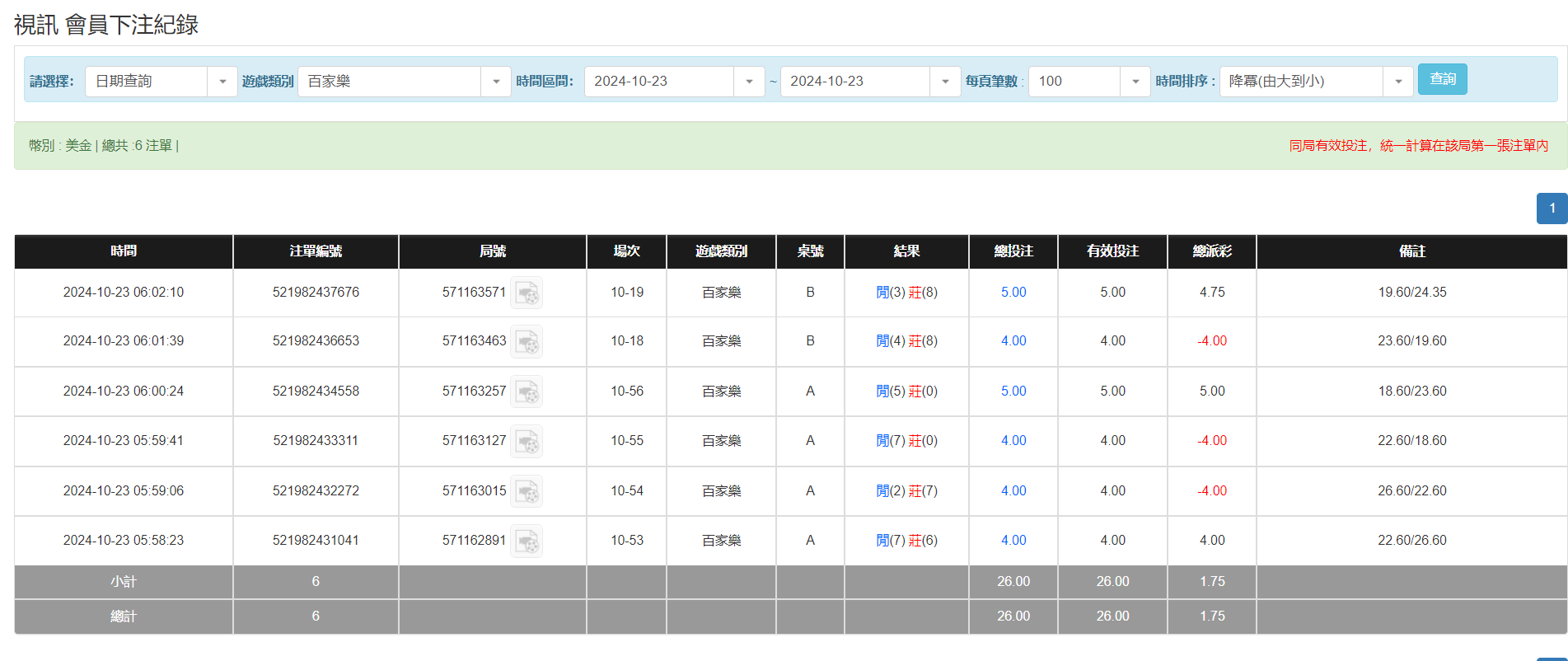Expand the 降冪(由大到小) sort order dropdown

1397,82
